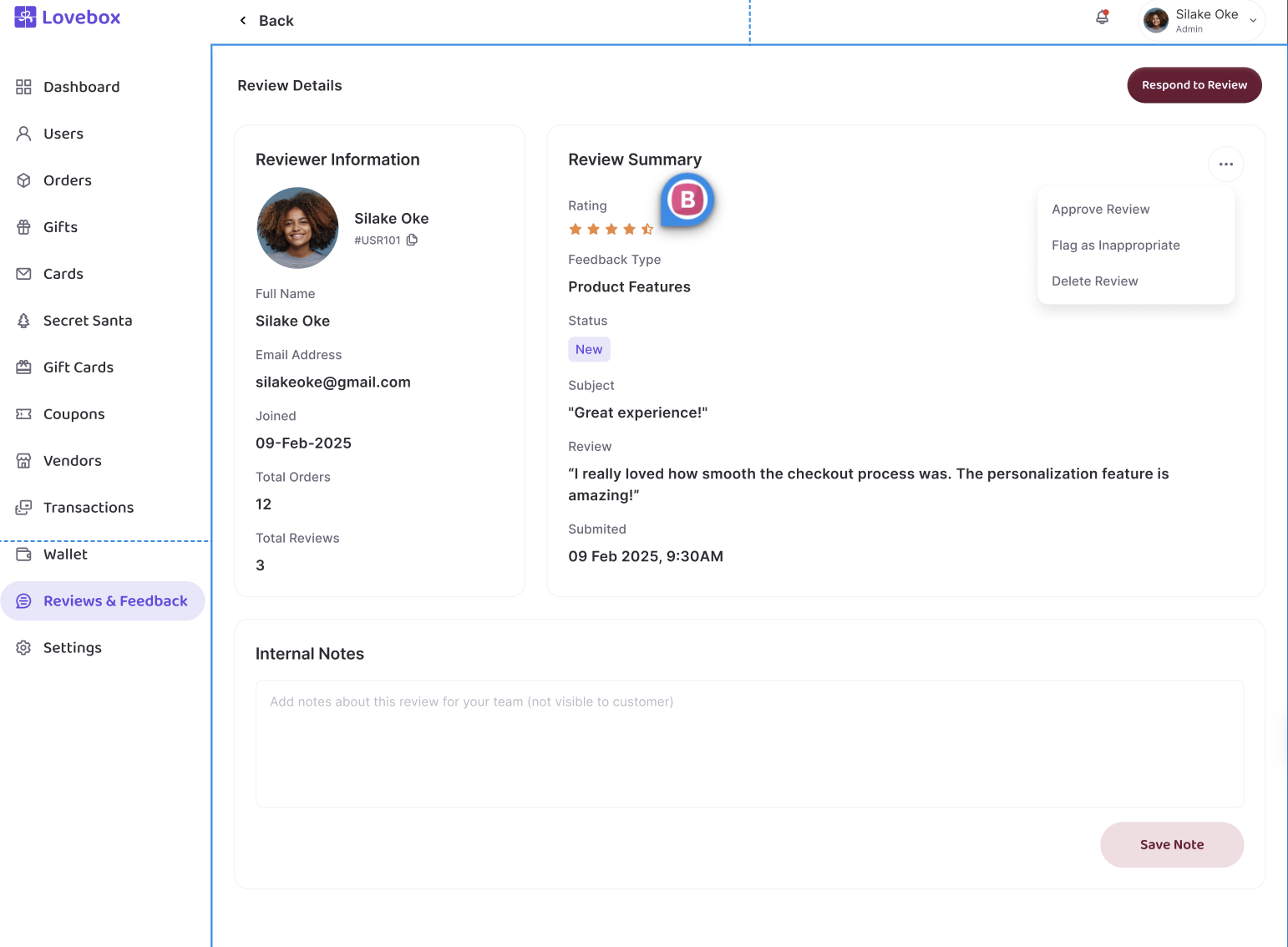Open the Vendors section
The width and height of the screenshot is (1288, 947).
coord(72,461)
